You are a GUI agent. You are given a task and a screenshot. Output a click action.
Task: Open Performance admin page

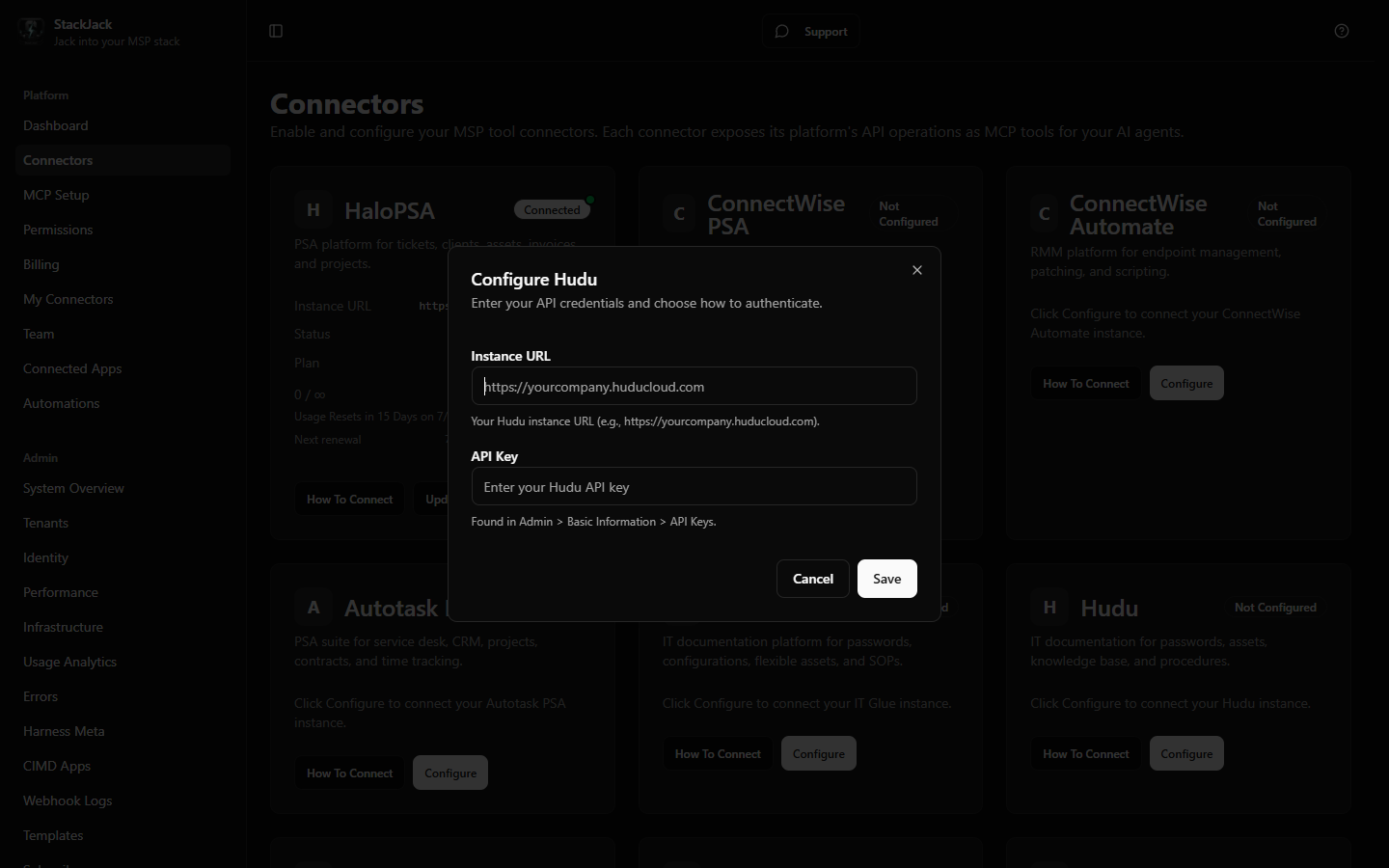click(x=123, y=592)
